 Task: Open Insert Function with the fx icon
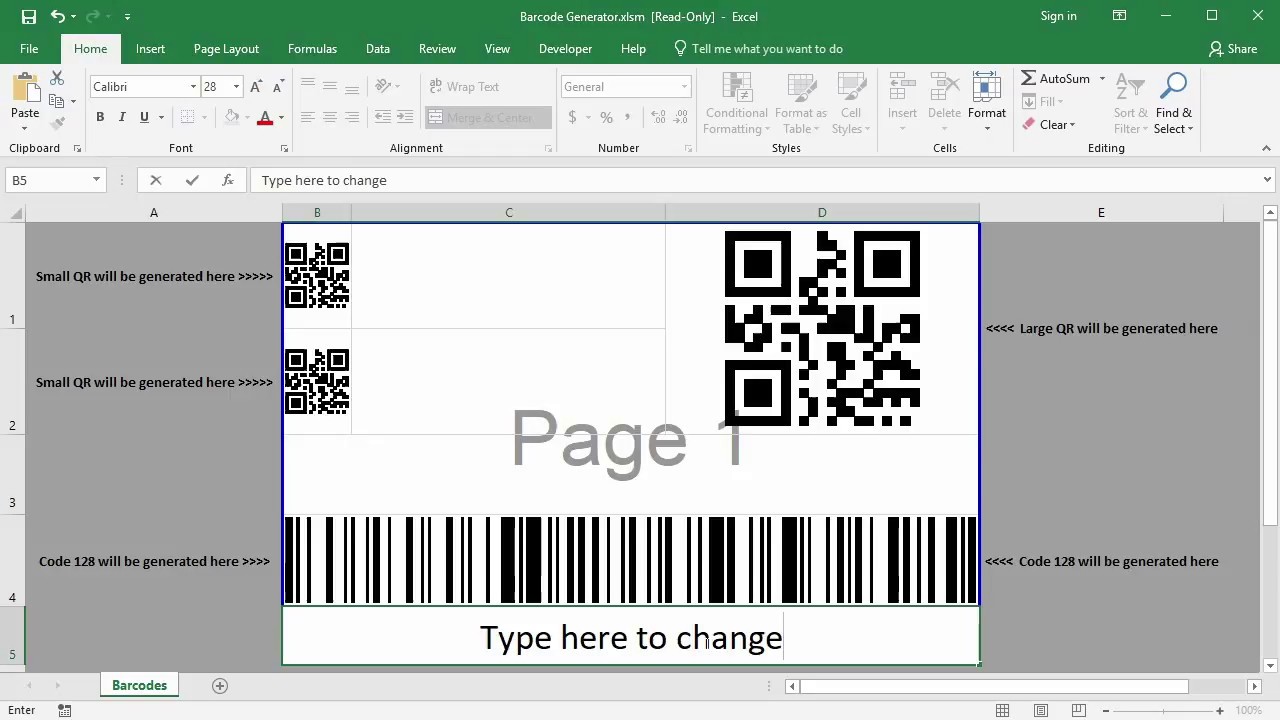click(x=228, y=180)
